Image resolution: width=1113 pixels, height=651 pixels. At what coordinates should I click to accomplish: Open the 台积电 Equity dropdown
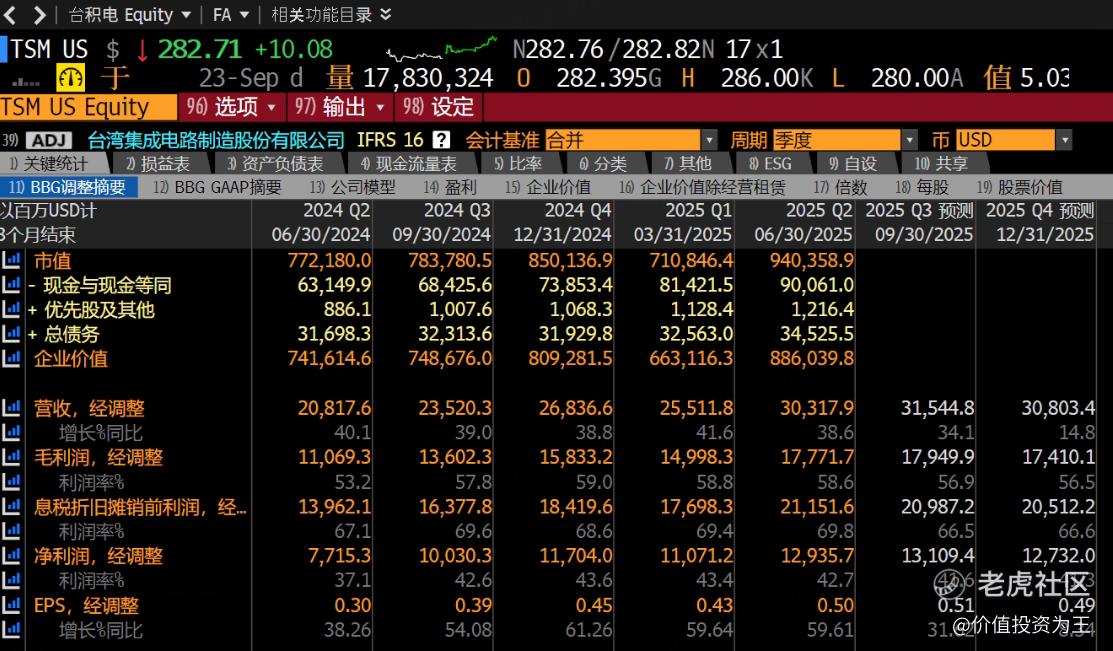click(x=130, y=14)
